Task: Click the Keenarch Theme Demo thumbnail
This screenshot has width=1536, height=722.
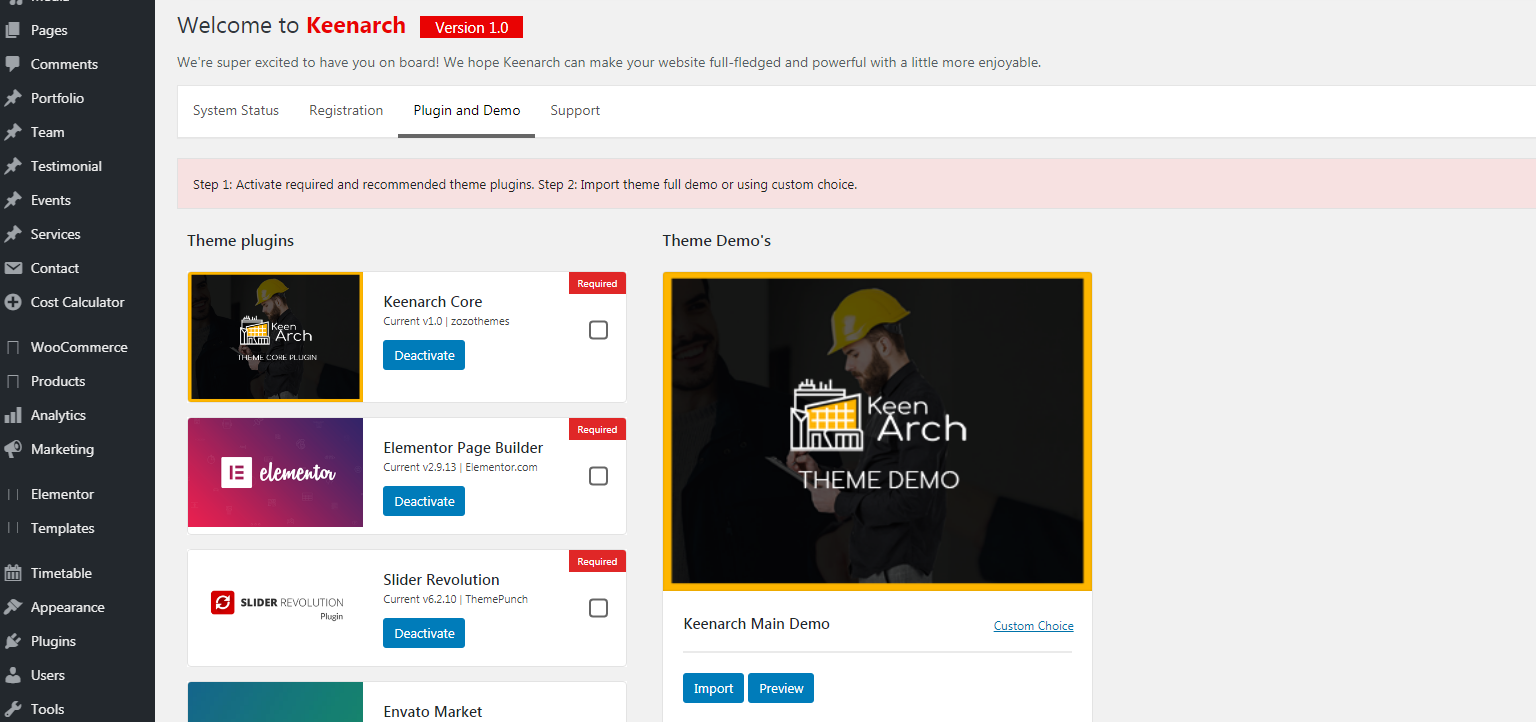Action: tap(877, 431)
